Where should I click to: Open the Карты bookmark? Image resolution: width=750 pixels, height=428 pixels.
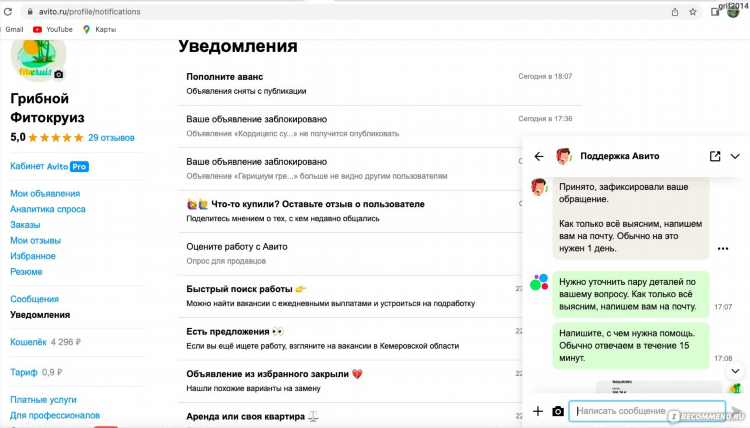(x=99, y=30)
